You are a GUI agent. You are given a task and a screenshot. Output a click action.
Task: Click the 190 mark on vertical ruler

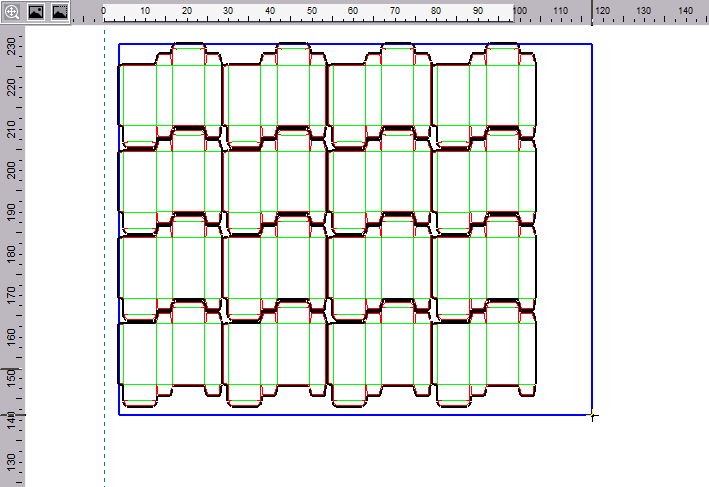coord(11,213)
